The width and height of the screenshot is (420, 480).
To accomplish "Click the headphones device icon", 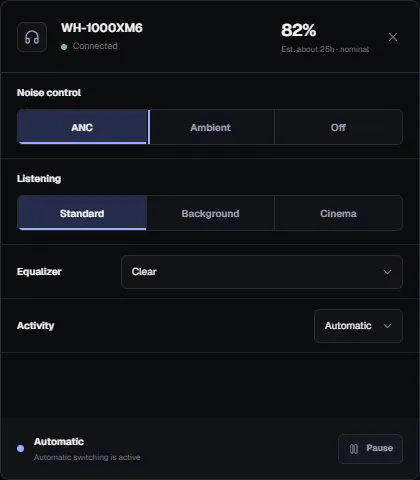I will tap(32, 37).
